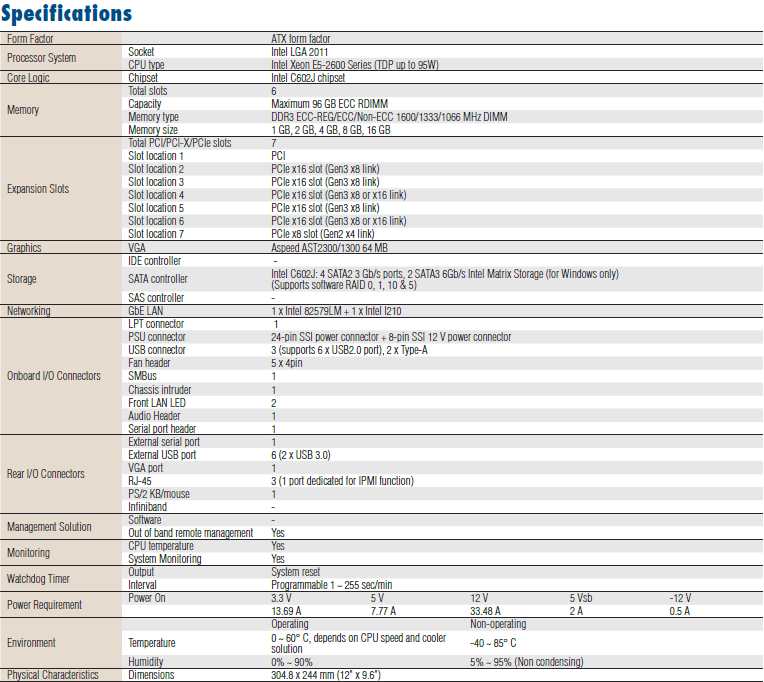Select 'Management Solution' category label

click(x=49, y=527)
